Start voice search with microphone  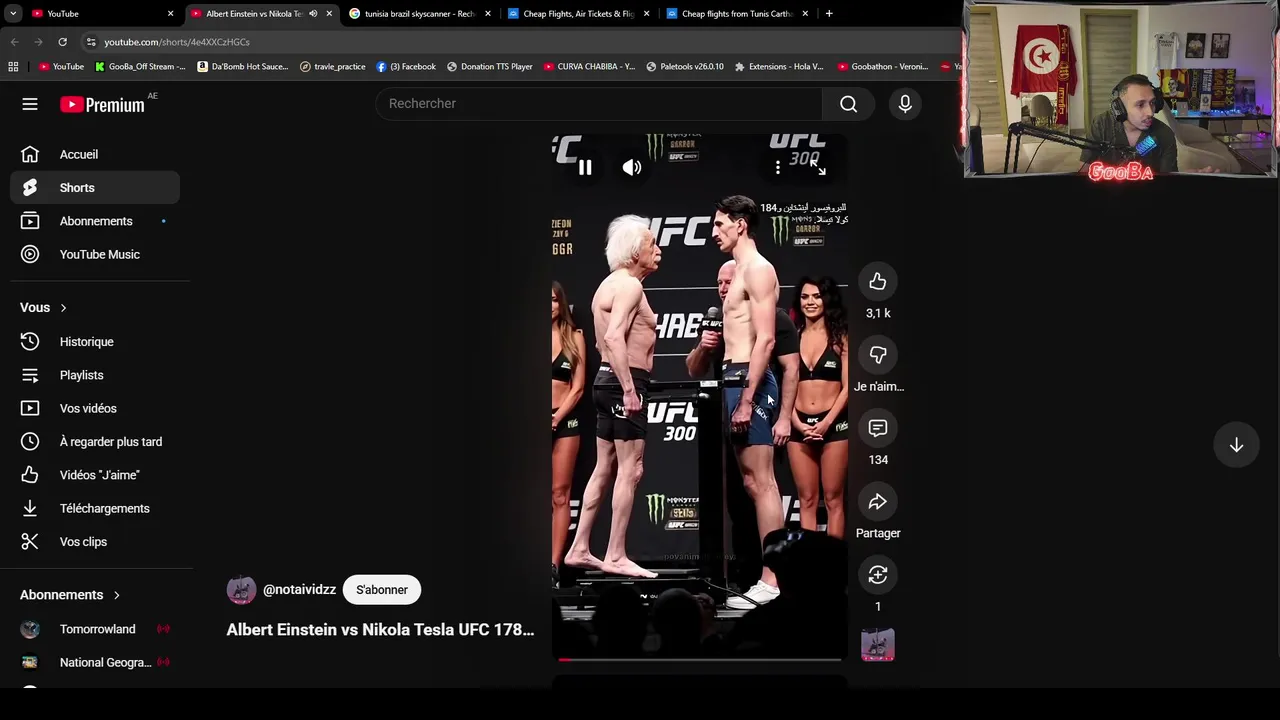pyautogui.click(x=905, y=104)
